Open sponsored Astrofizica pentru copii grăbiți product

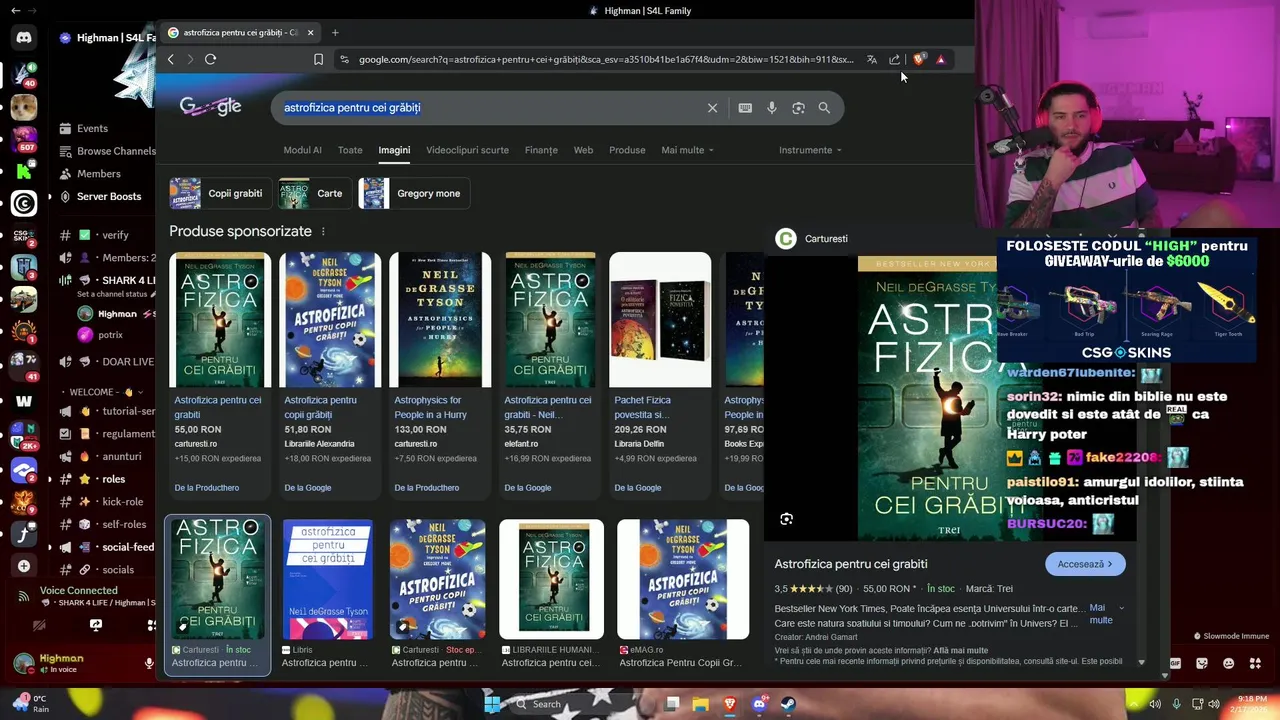[x=330, y=375]
